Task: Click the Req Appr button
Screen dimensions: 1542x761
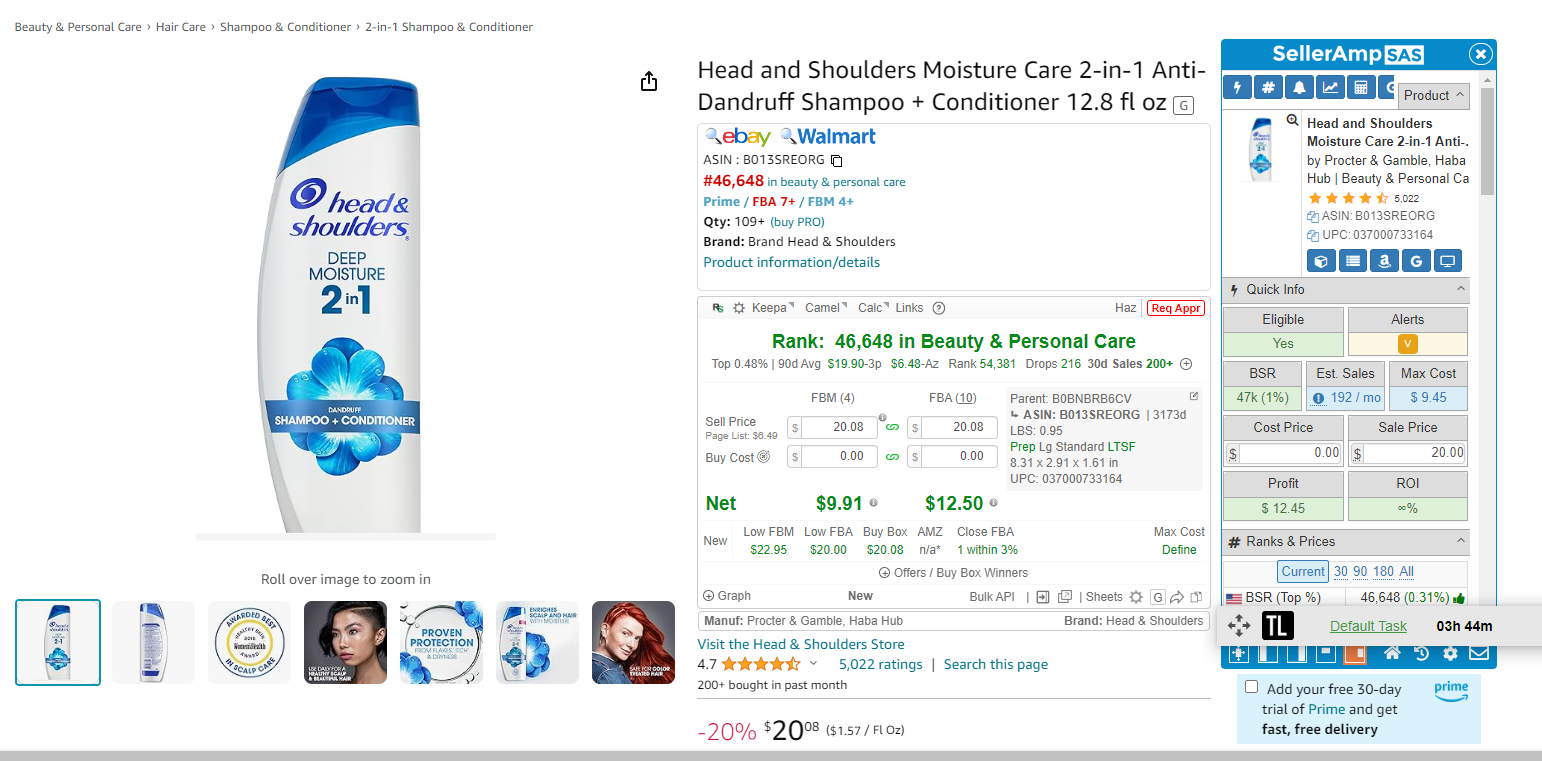Action: (x=1176, y=308)
